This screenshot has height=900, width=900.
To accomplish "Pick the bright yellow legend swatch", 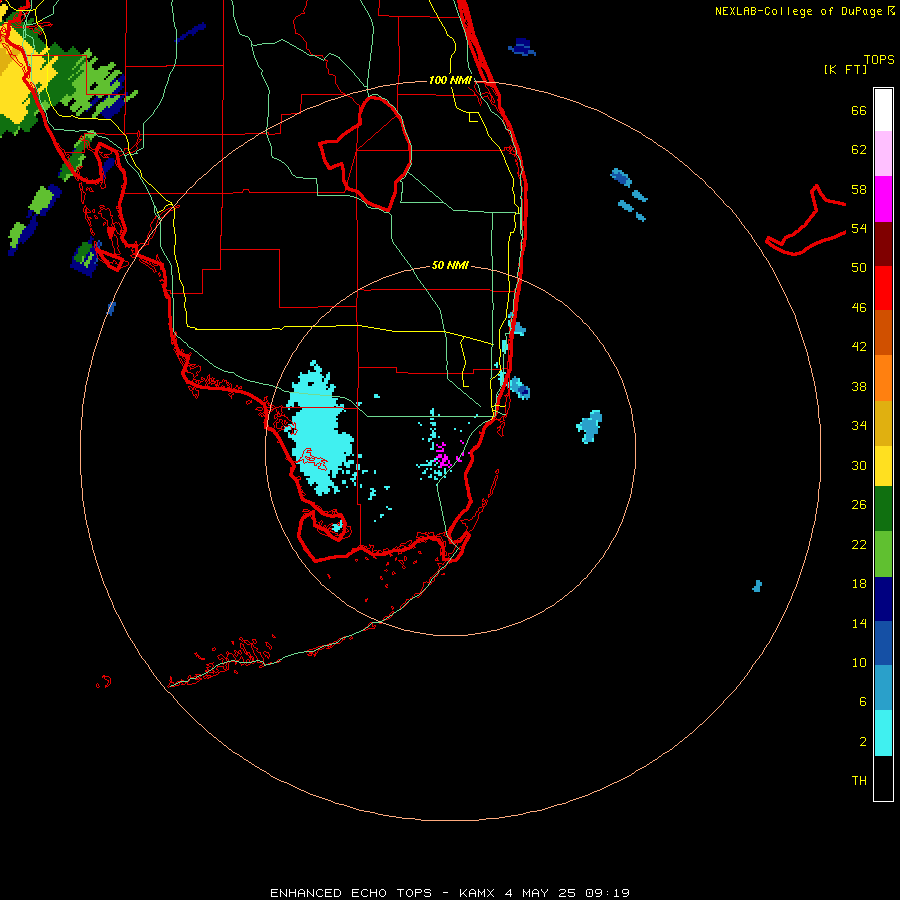I will click(883, 466).
